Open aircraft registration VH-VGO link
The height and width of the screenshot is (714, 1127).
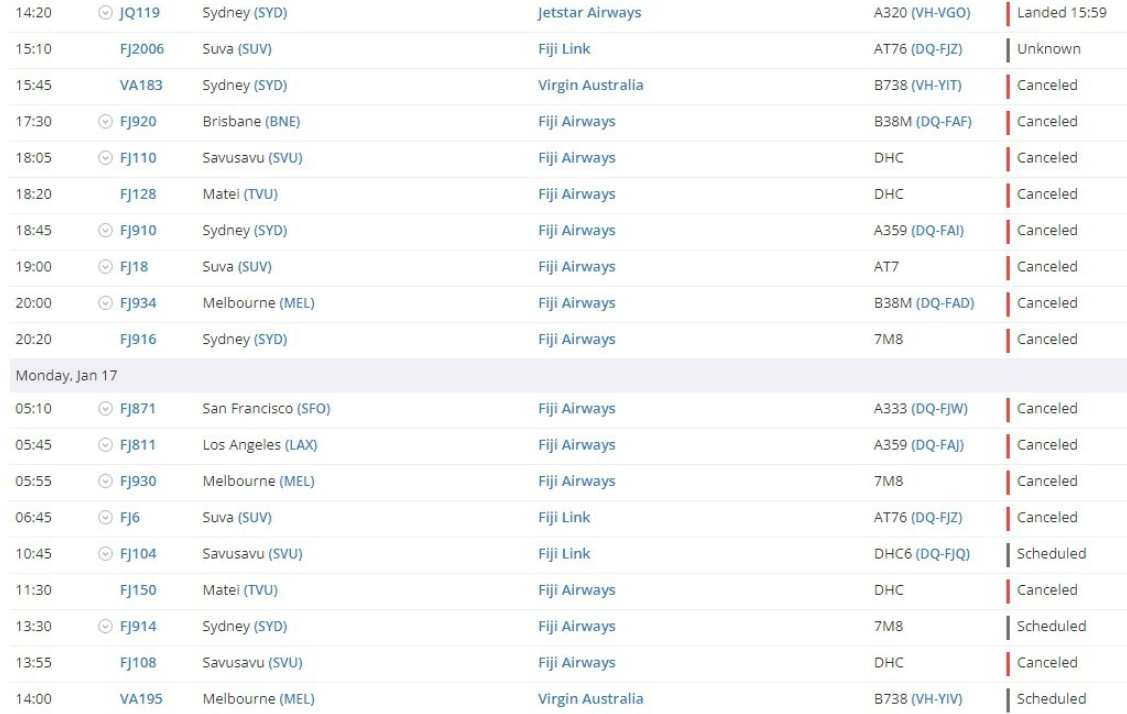[x=941, y=13]
